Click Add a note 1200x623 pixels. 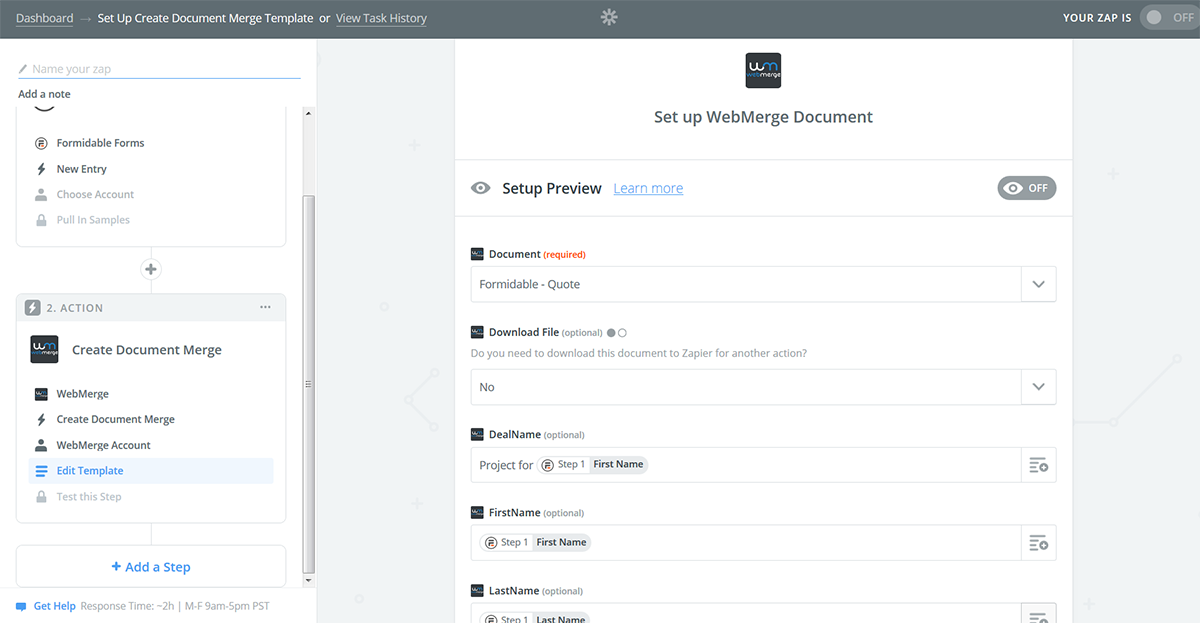click(44, 94)
